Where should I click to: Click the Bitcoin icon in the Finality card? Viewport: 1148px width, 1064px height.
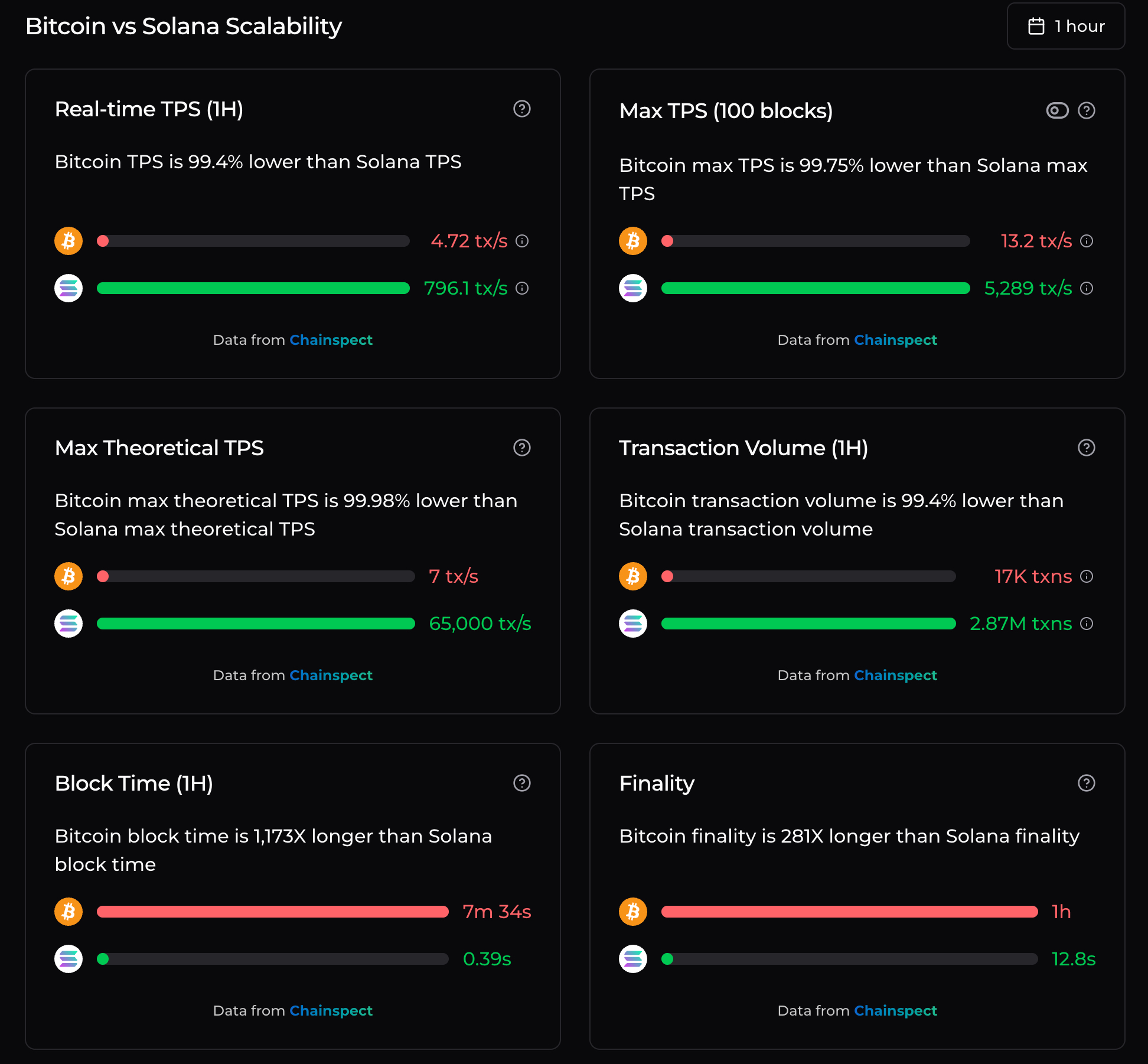click(632, 911)
